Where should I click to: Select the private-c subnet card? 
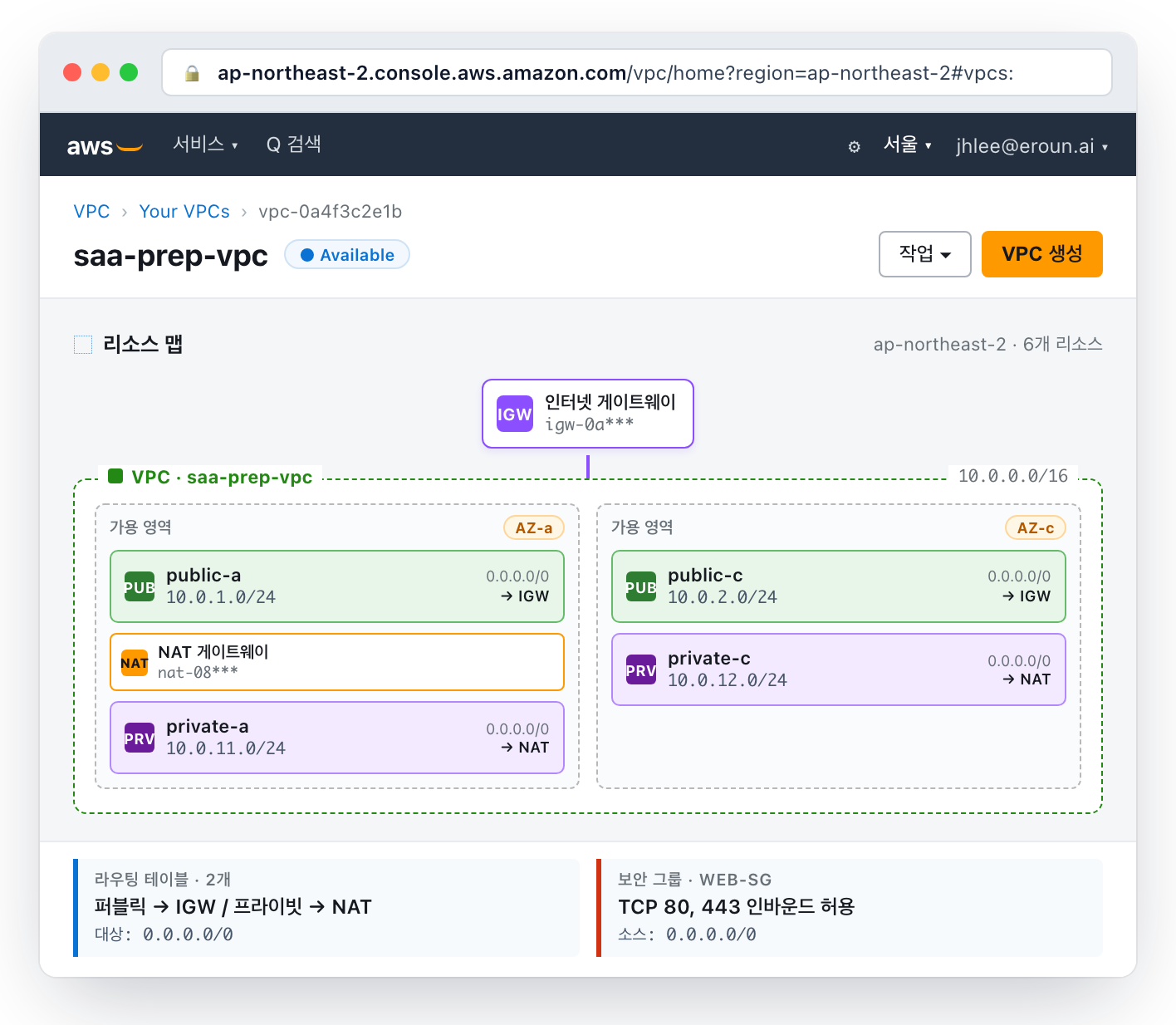(839, 669)
